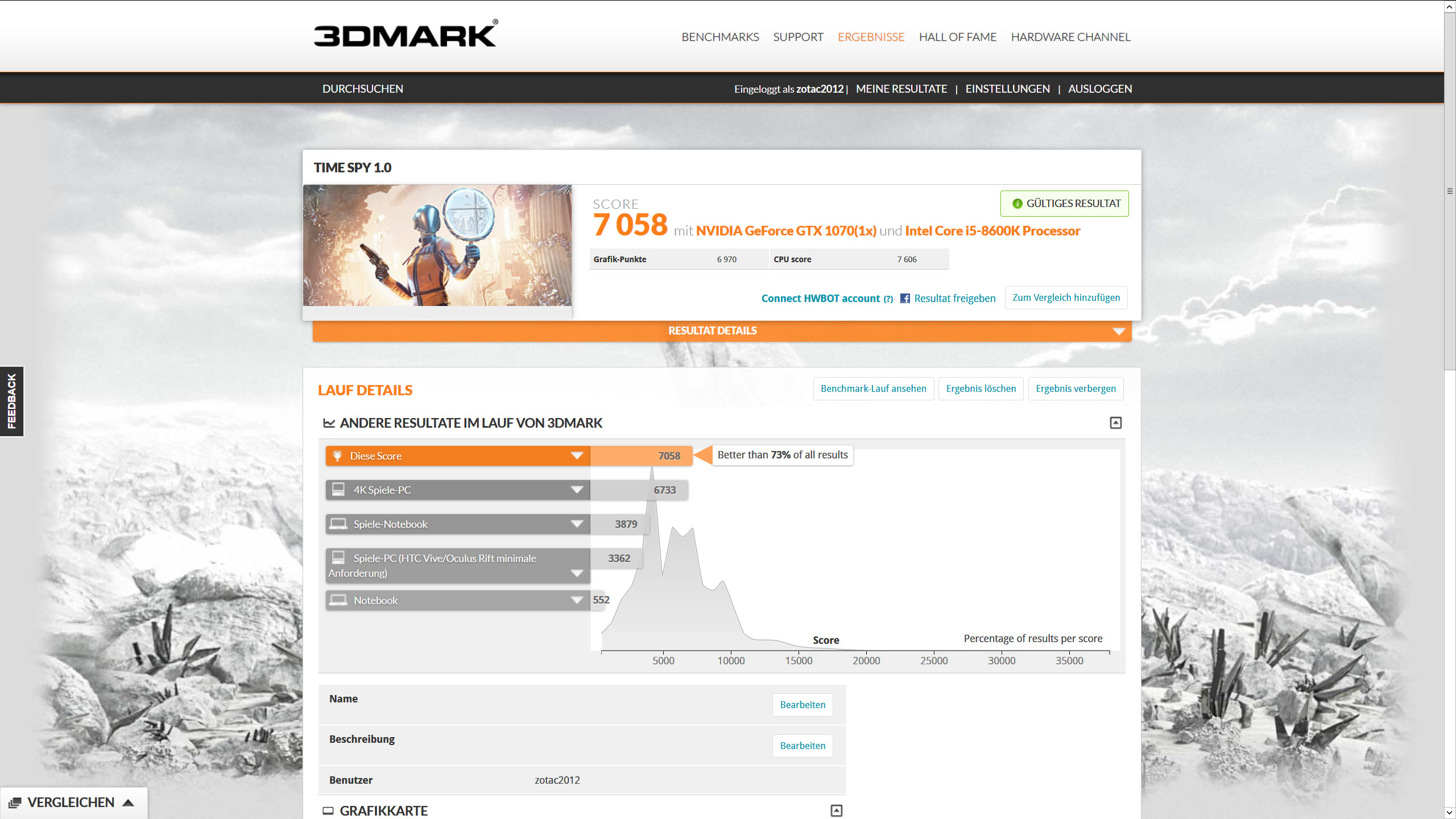Click the vertical scrollbar thumb

[x=1450, y=191]
